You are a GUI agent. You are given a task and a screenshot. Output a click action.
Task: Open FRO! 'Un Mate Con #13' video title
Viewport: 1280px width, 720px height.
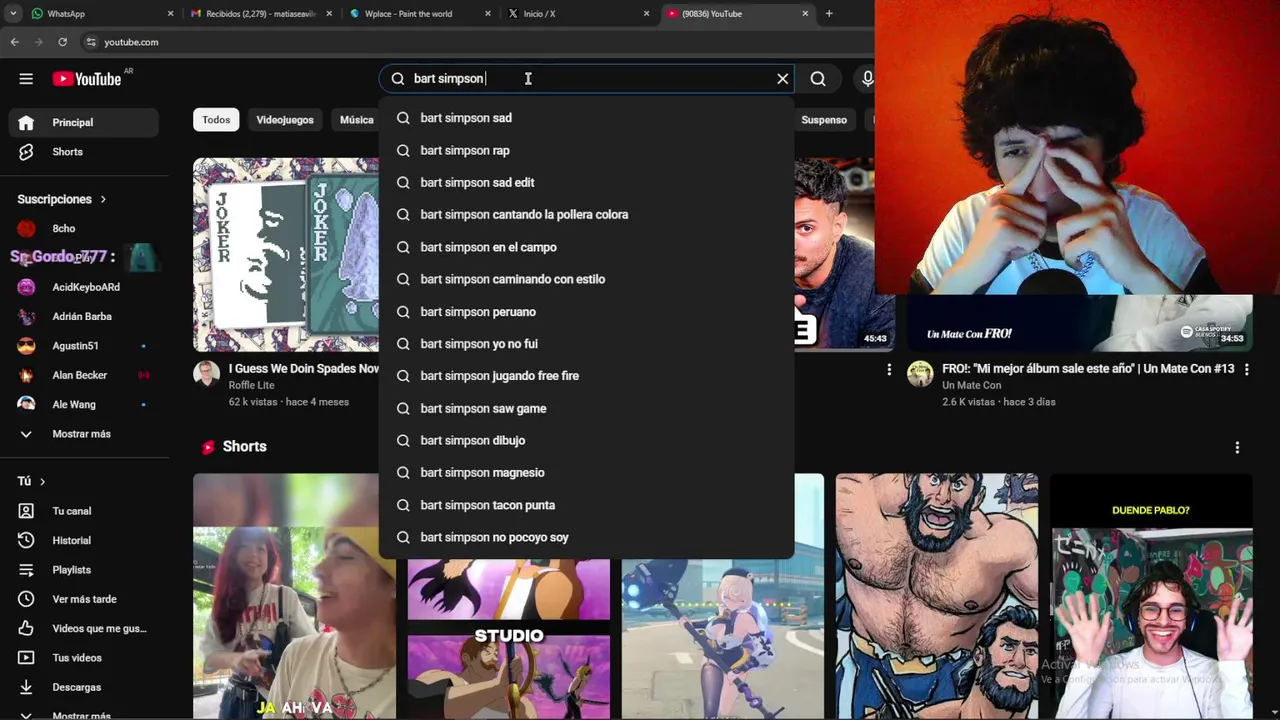[x=1088, y=369]
